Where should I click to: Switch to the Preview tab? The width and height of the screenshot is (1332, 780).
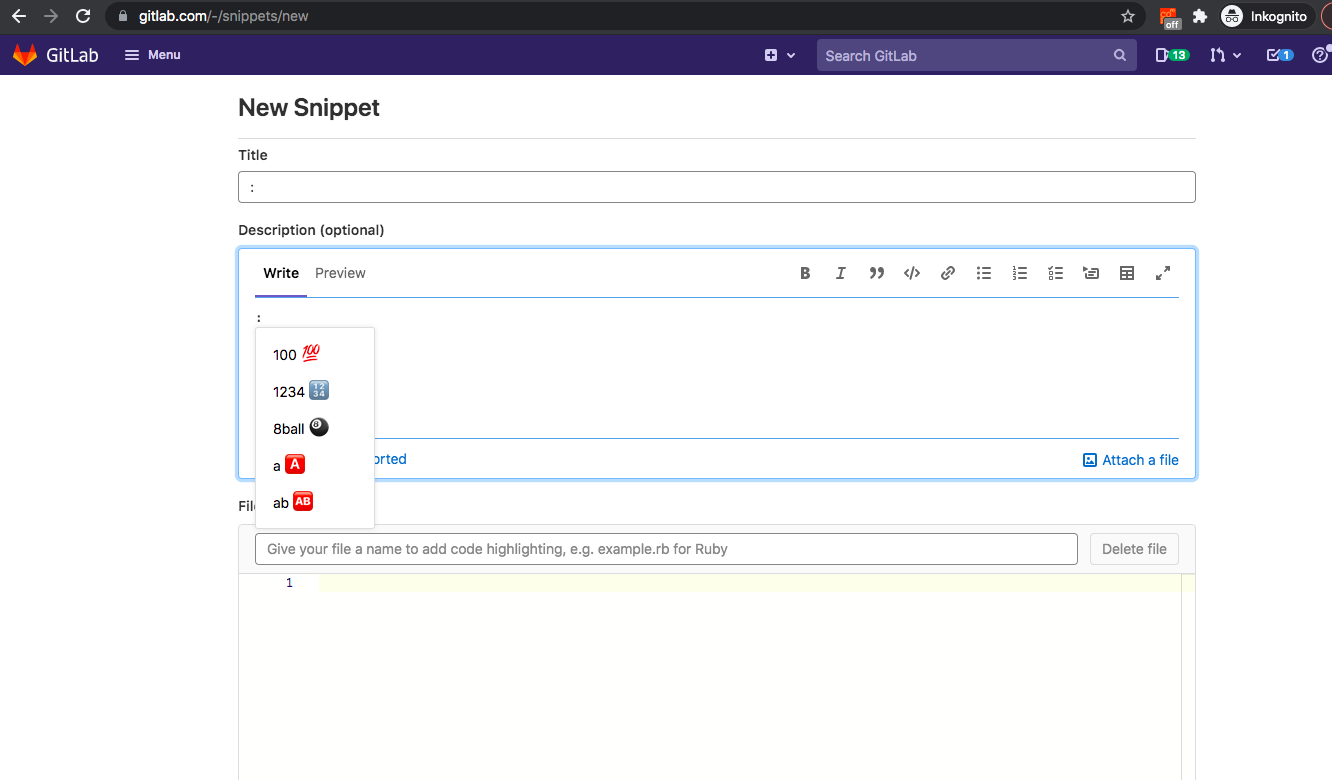tap(340, 273)
